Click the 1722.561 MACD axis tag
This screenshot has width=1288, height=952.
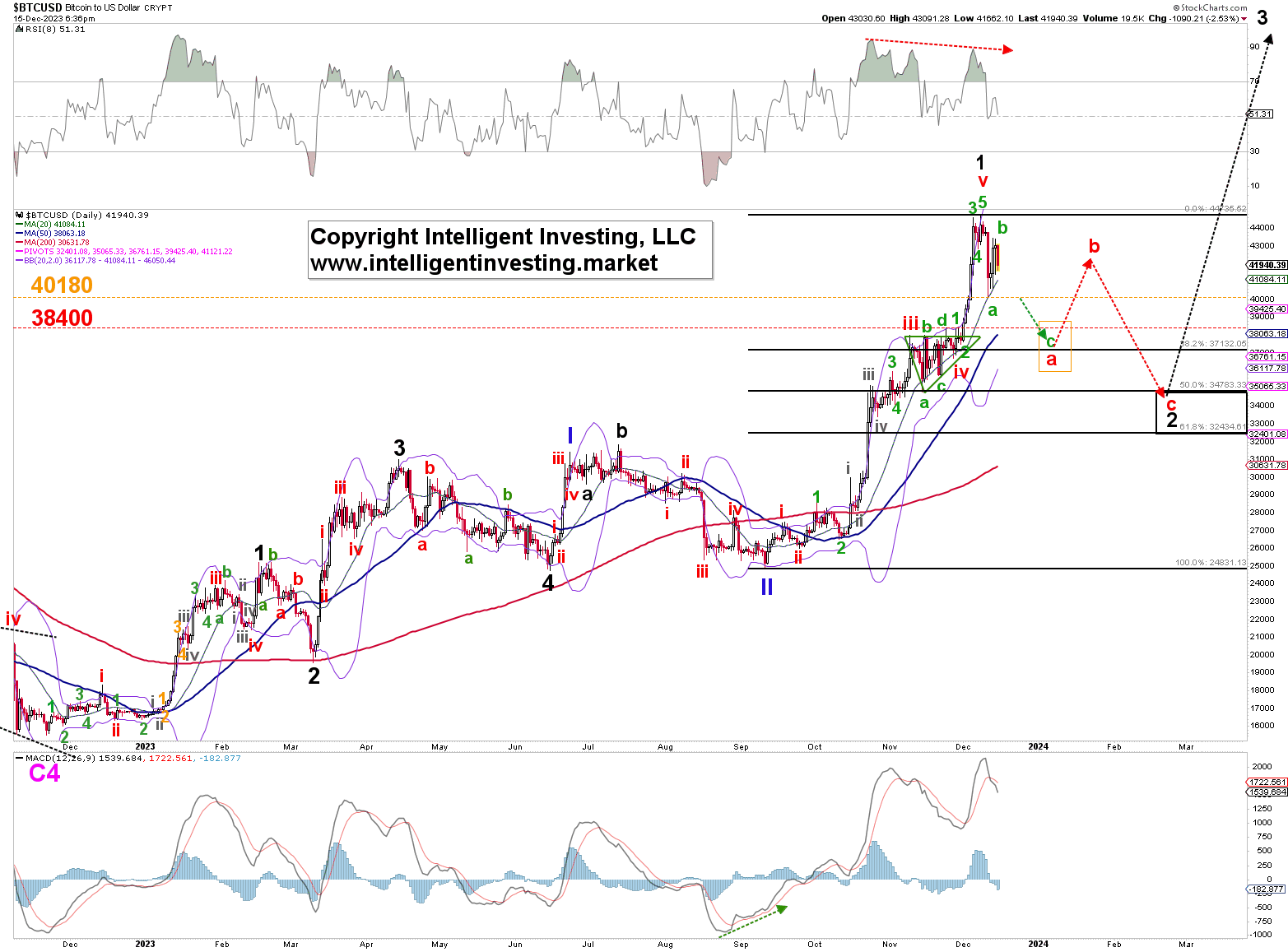click(x=1267, y=782)
